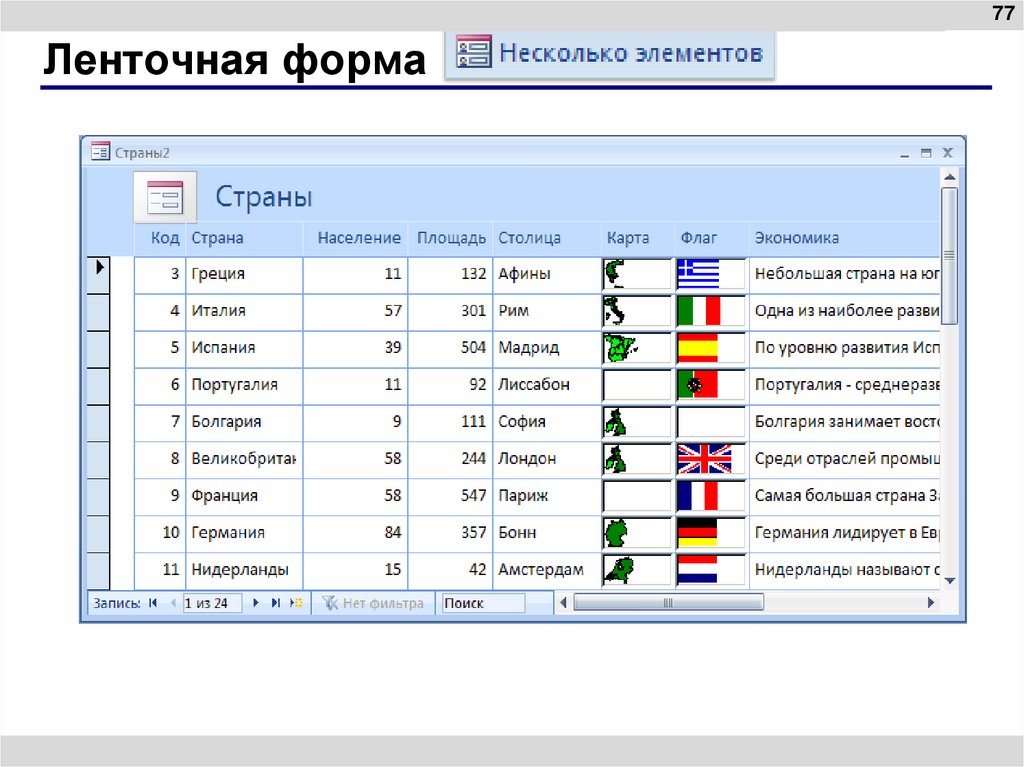Create a new record using new-record icon
This screenshot has width=1024, height=767.
click(295, 602)
